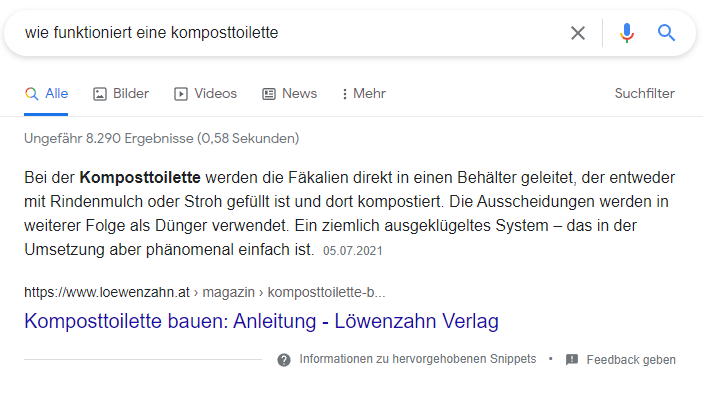Start voice search with microphone icon
The width and height of the screenshot is (703, 396).
(627, 33)
